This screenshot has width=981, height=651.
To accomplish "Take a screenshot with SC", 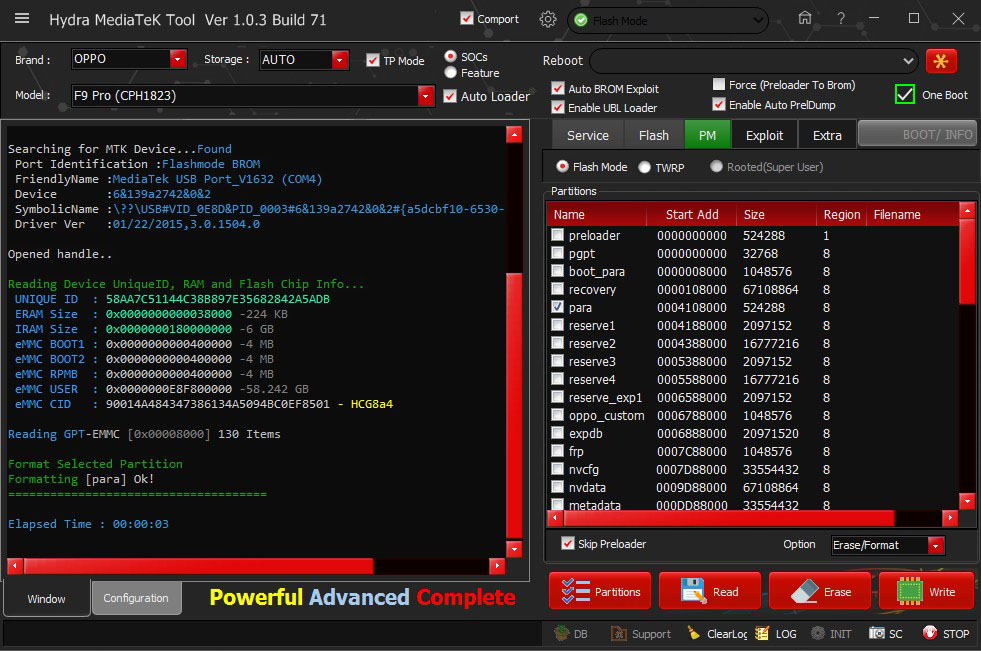I will [x=886, y=633].
